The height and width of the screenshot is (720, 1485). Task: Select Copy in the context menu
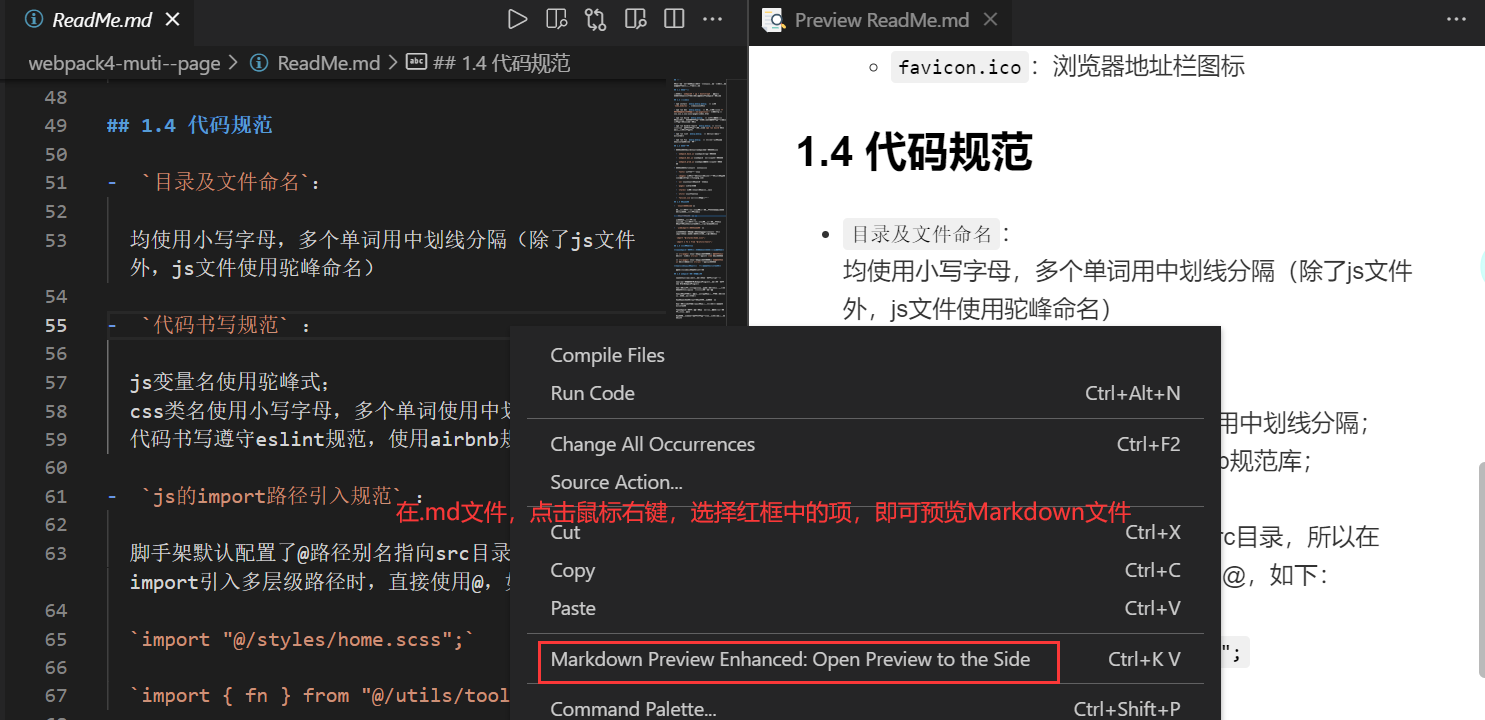tap(571, 570)
